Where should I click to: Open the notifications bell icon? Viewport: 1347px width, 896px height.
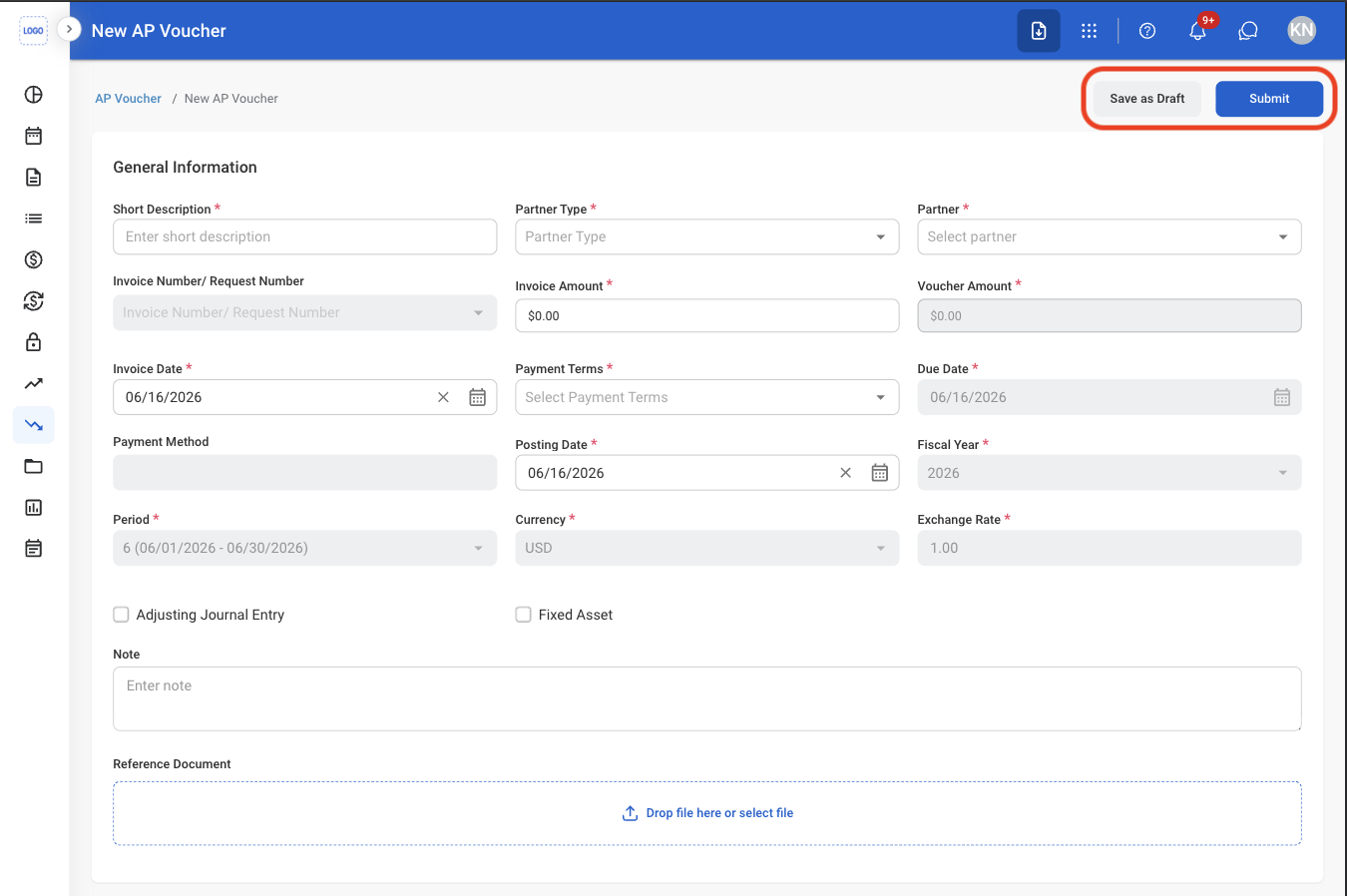1197,31
